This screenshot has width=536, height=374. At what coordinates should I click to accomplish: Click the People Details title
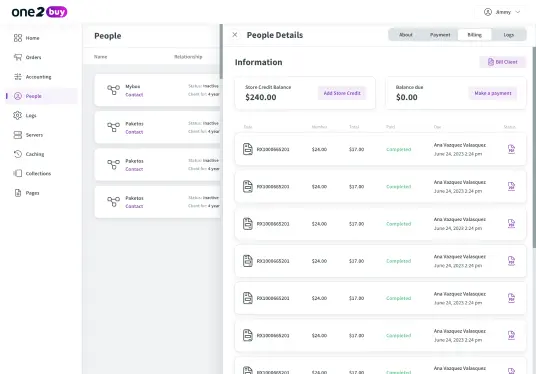point(275,35)
